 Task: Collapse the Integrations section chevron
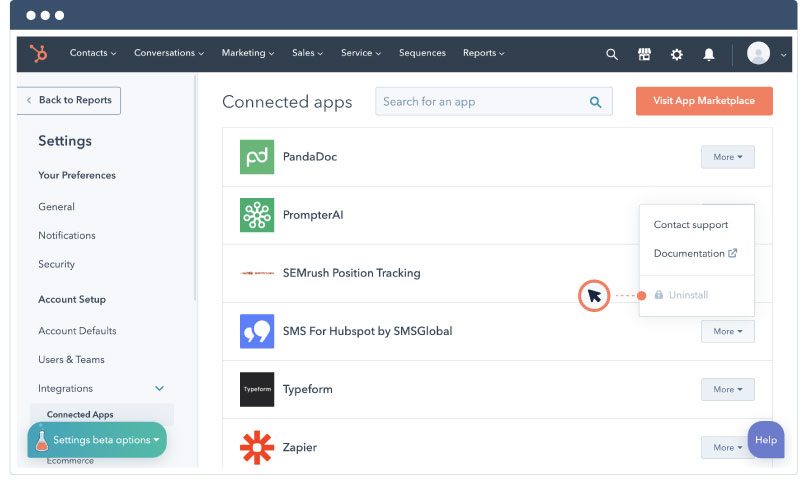click(160, 388)
